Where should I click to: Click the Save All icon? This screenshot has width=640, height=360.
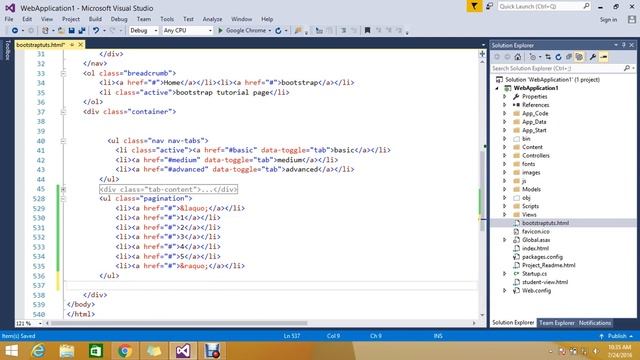82,31
